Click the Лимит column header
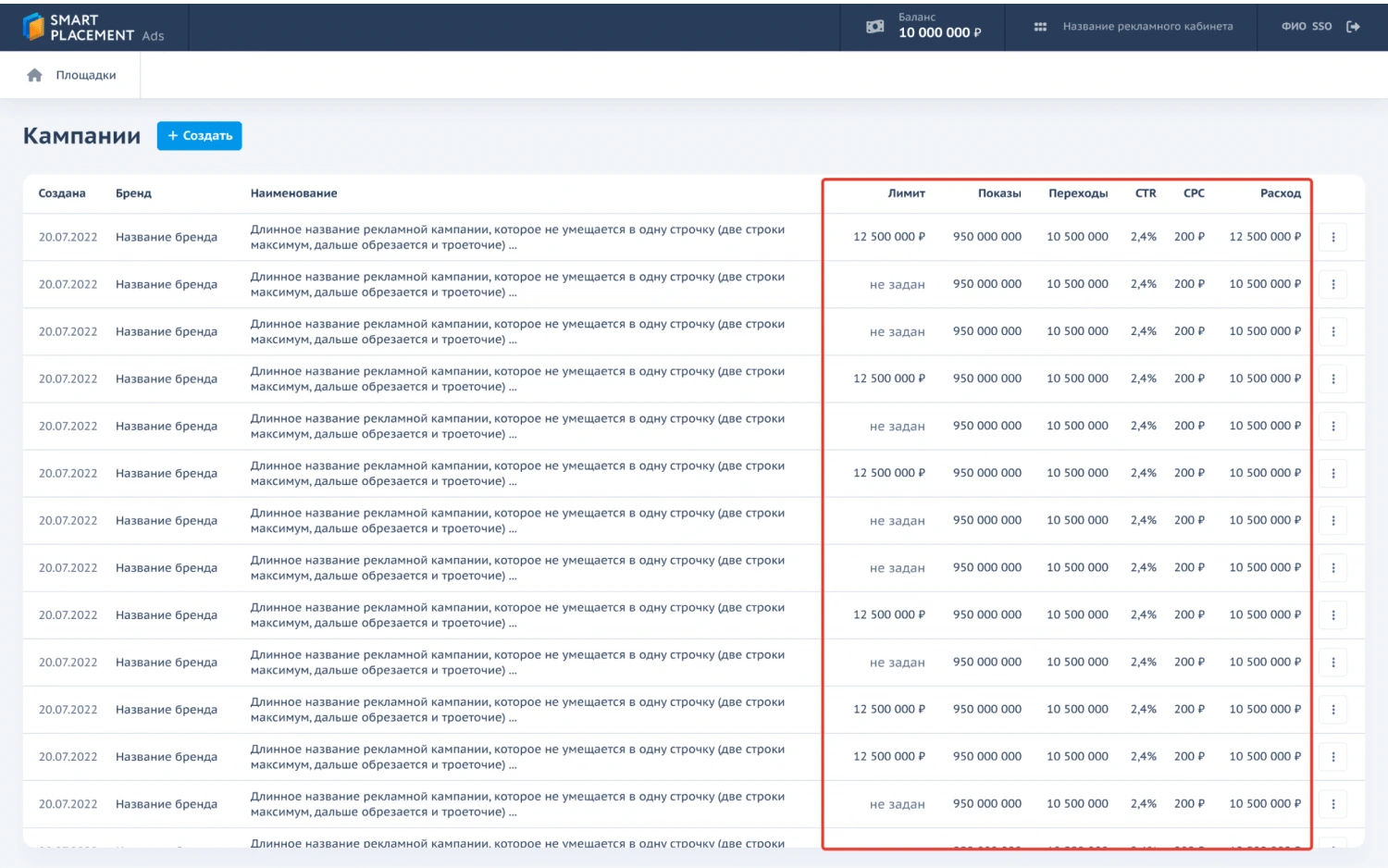Viewport: 1388px width, 868px height. (x=906, y=193)
